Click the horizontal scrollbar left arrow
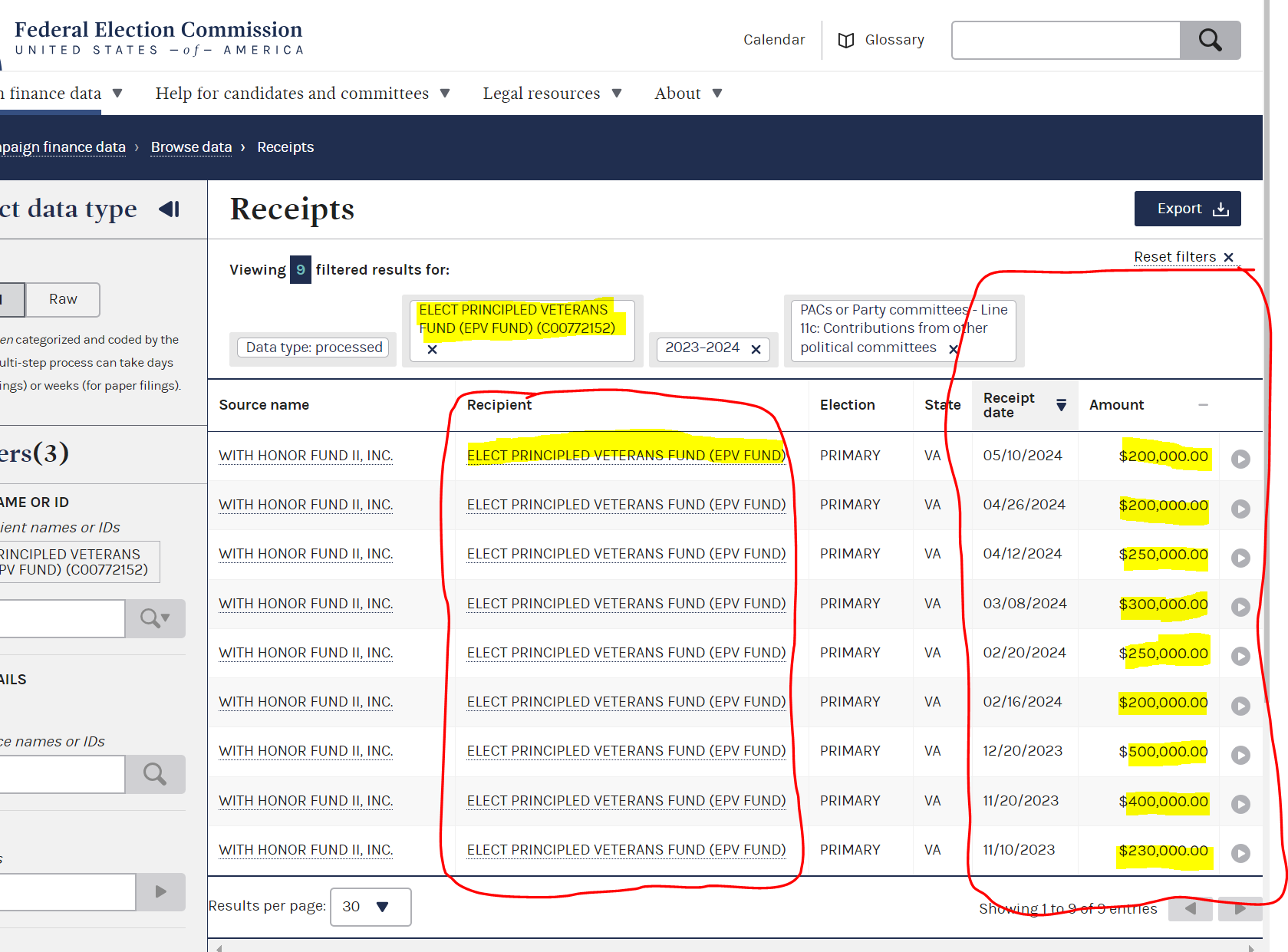This screenshot has height=952, width=1288. coord(219,948)
